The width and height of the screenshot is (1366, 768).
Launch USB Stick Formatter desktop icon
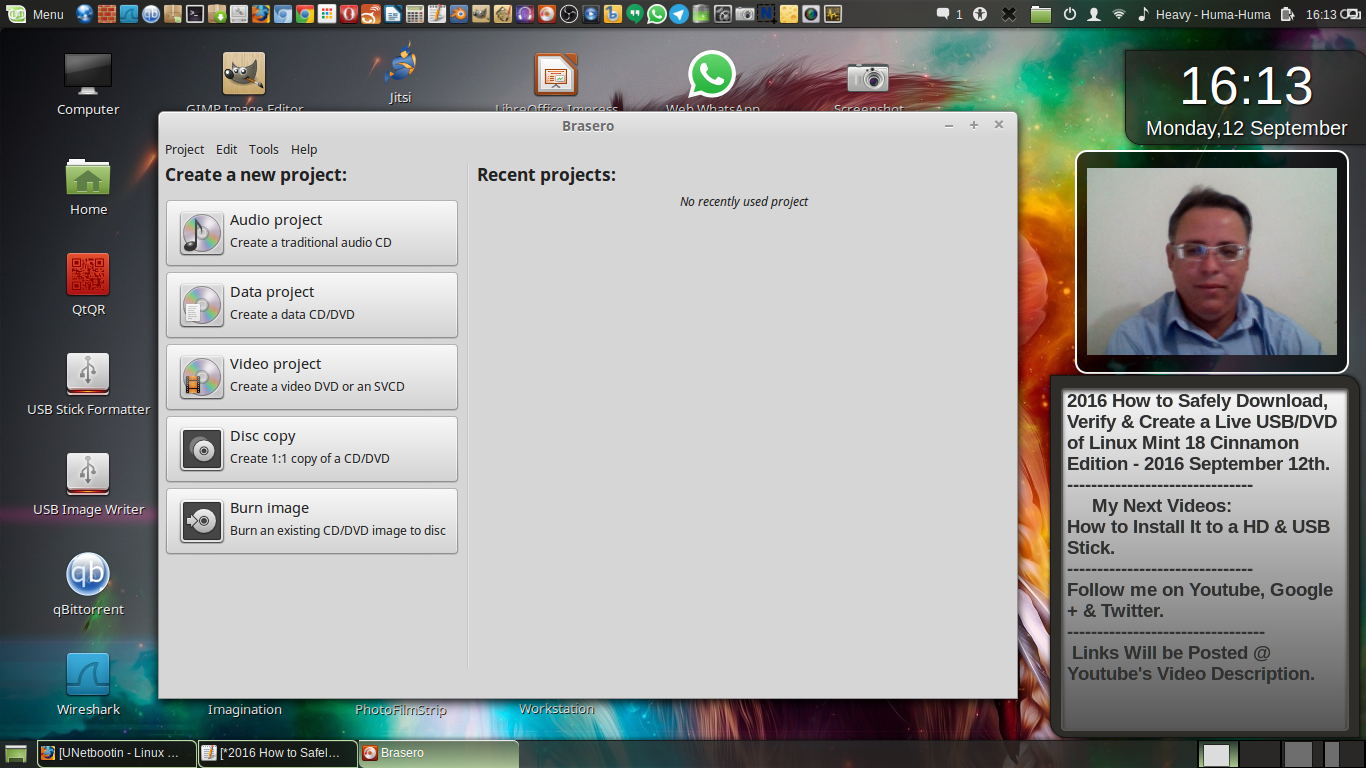click(88, 385)
